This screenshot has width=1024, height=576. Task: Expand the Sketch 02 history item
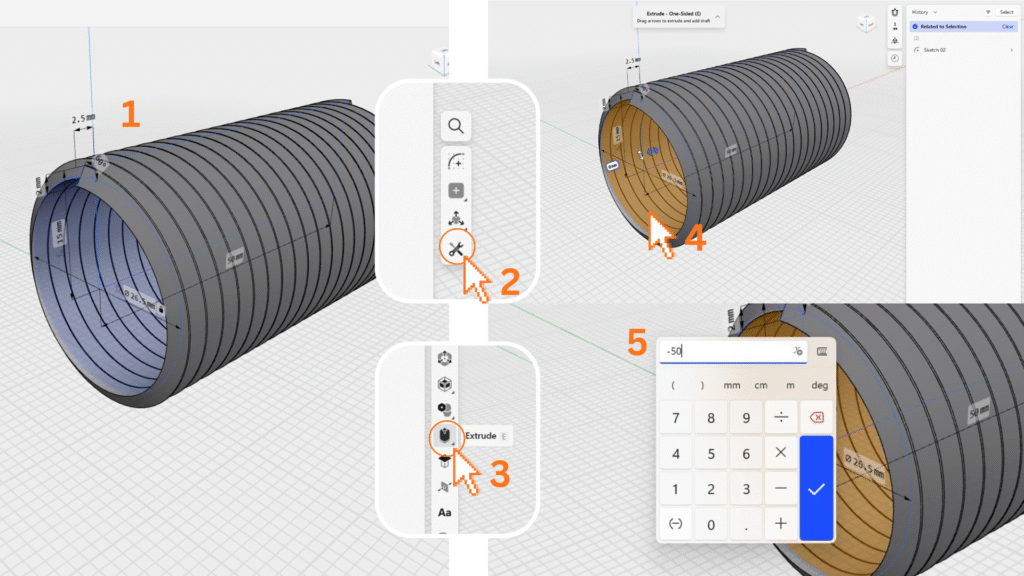pyautogui.click(x=1011, y=49)
